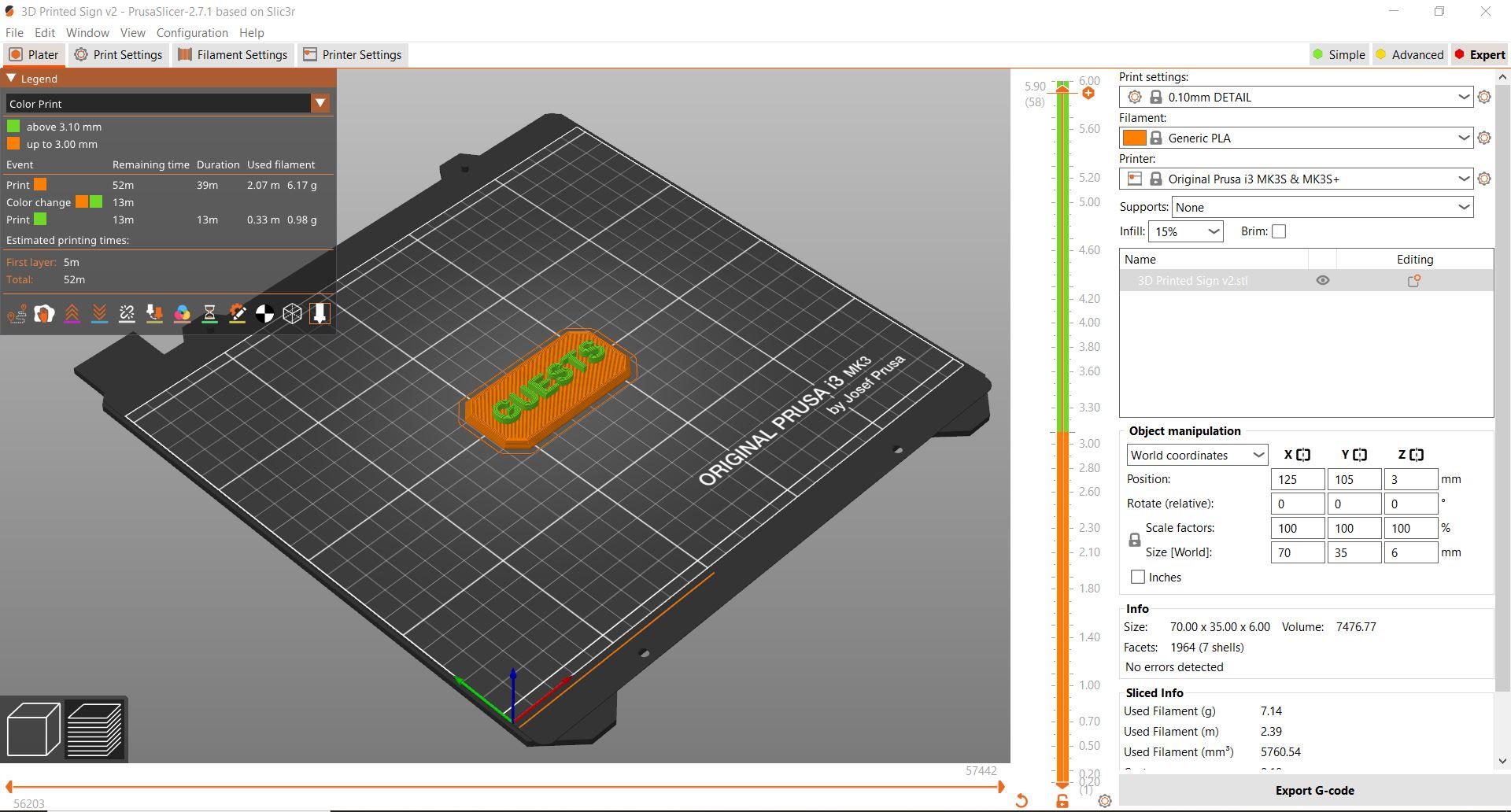Toggle scale factors uniform lock icon
The width and height of the screenshot is (1511, 812).
pos(1134,540)
